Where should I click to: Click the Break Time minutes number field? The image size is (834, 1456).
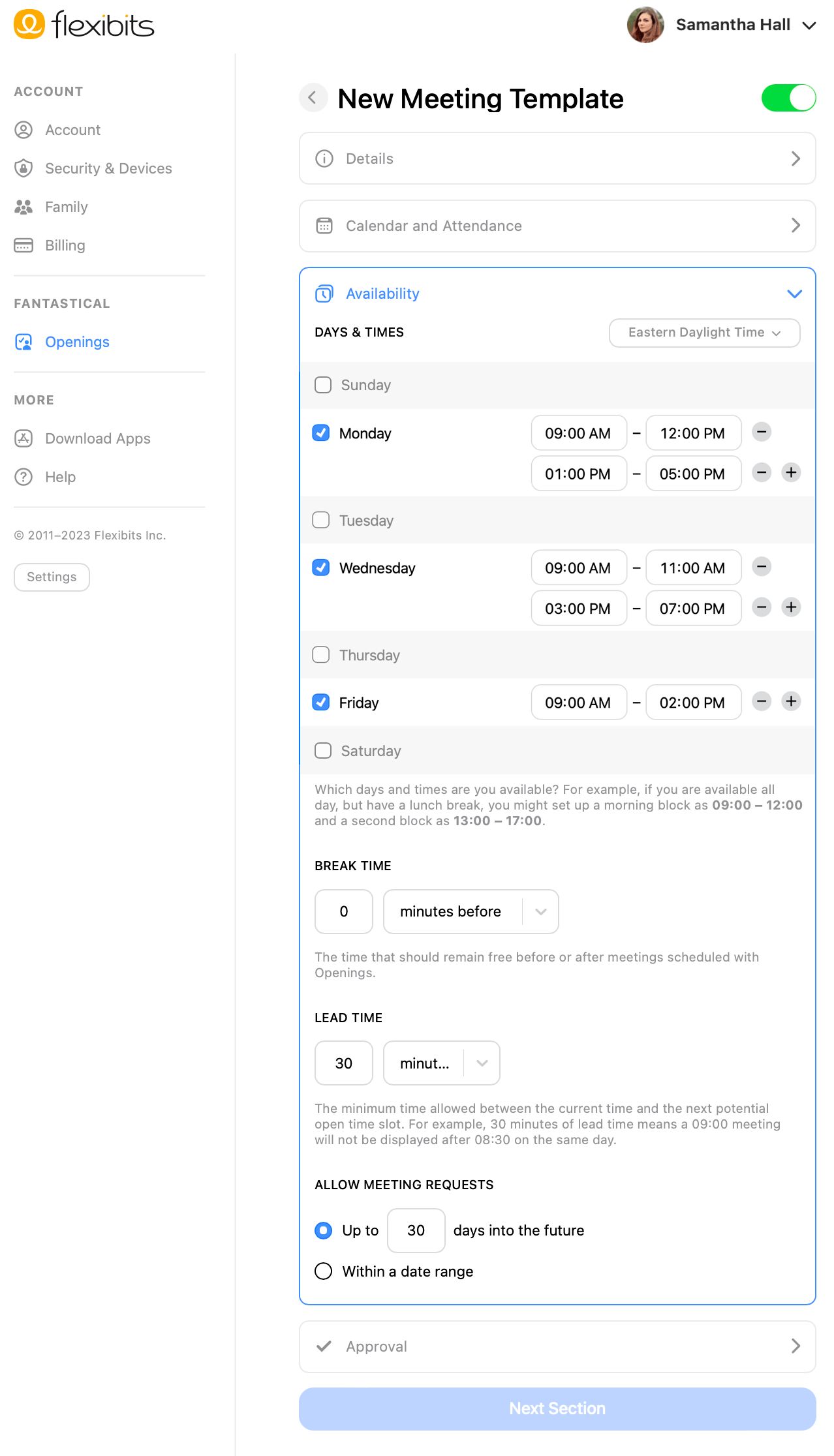click(344, 911)
